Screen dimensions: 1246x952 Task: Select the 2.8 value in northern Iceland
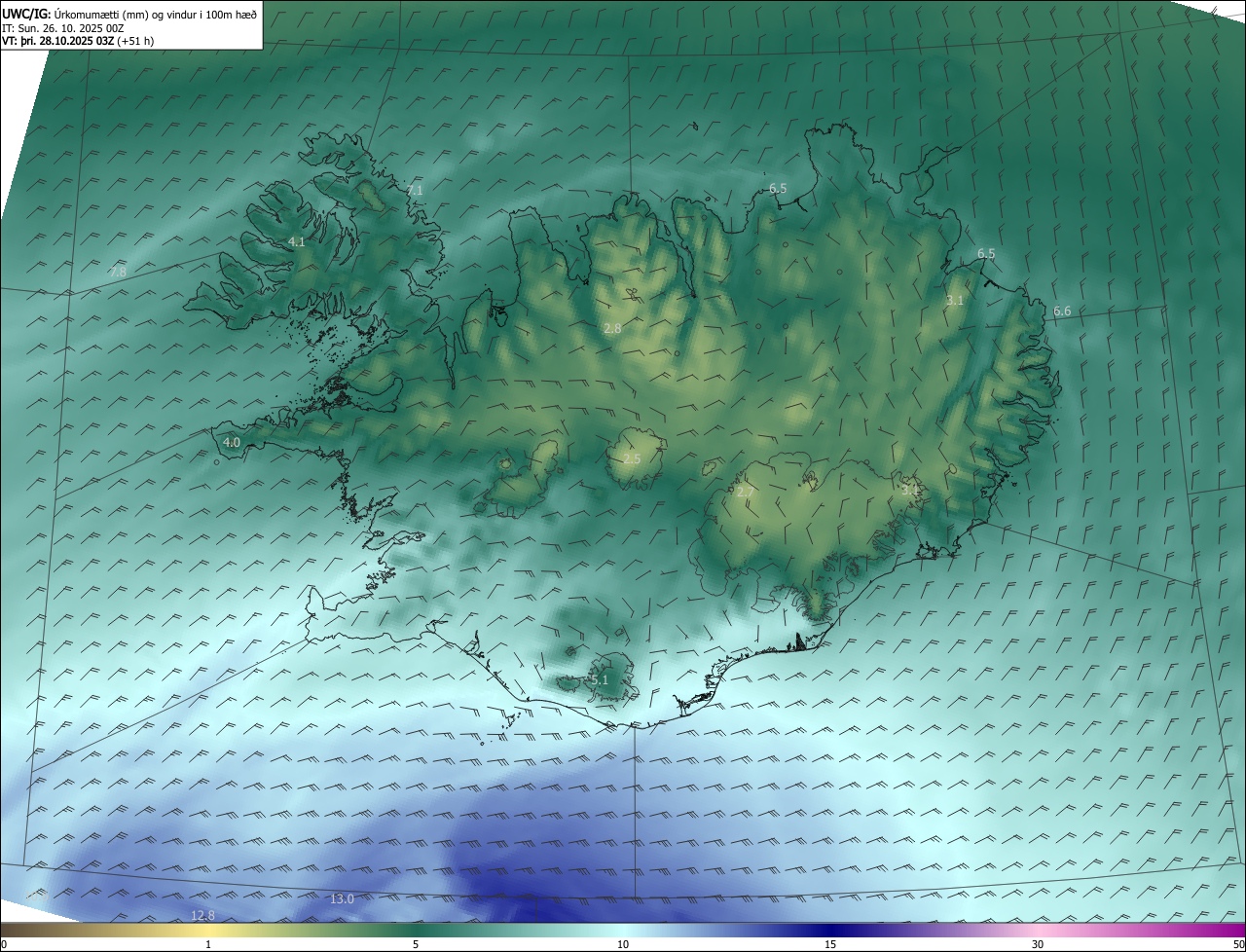(612, 329)
